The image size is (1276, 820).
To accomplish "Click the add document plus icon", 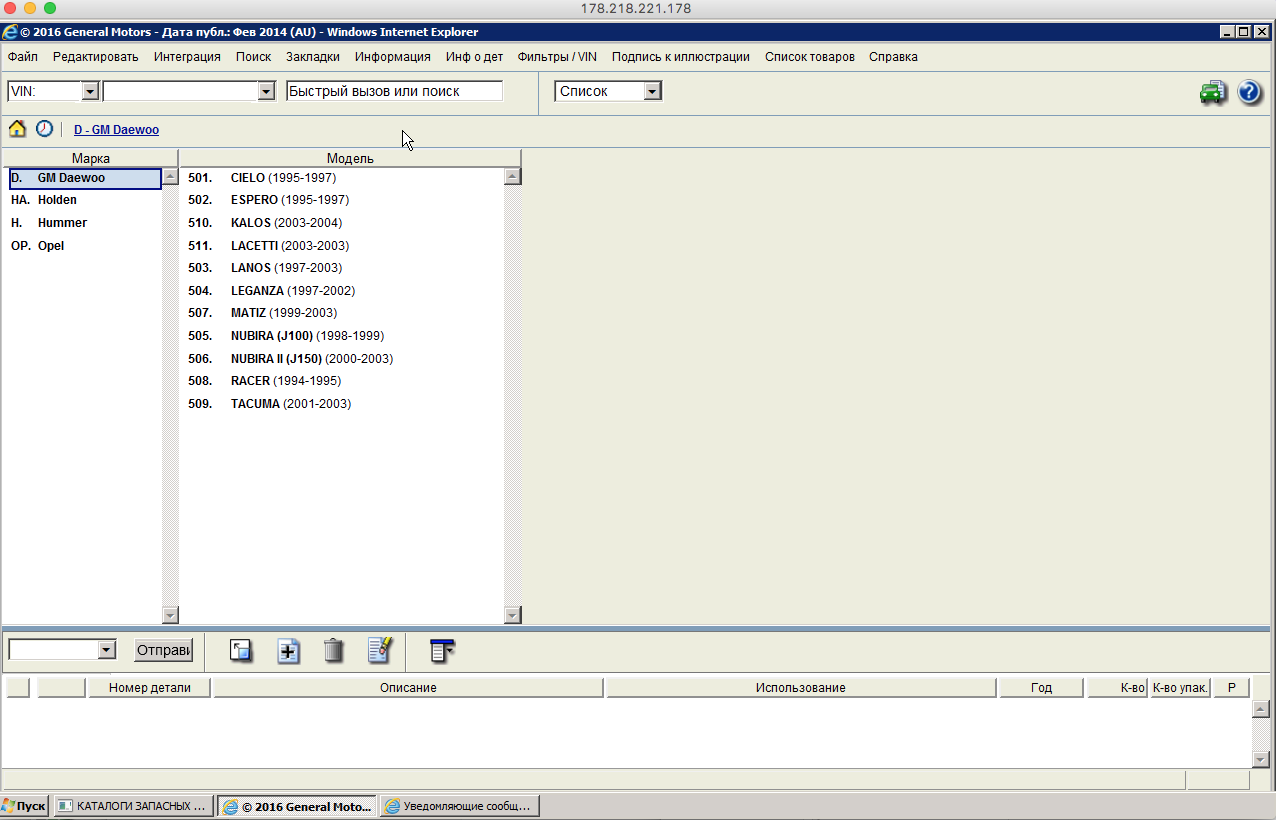I will point(288,651).
